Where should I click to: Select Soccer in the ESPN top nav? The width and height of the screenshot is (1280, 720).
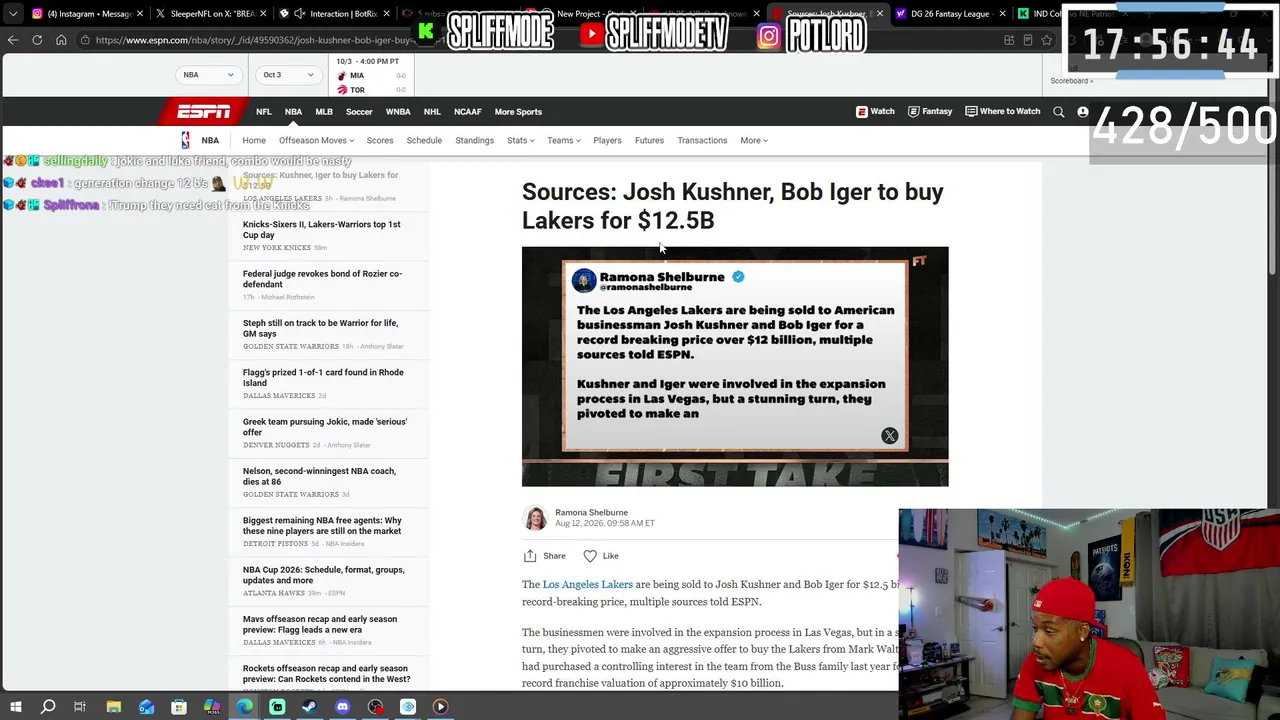tap(359, 112)
